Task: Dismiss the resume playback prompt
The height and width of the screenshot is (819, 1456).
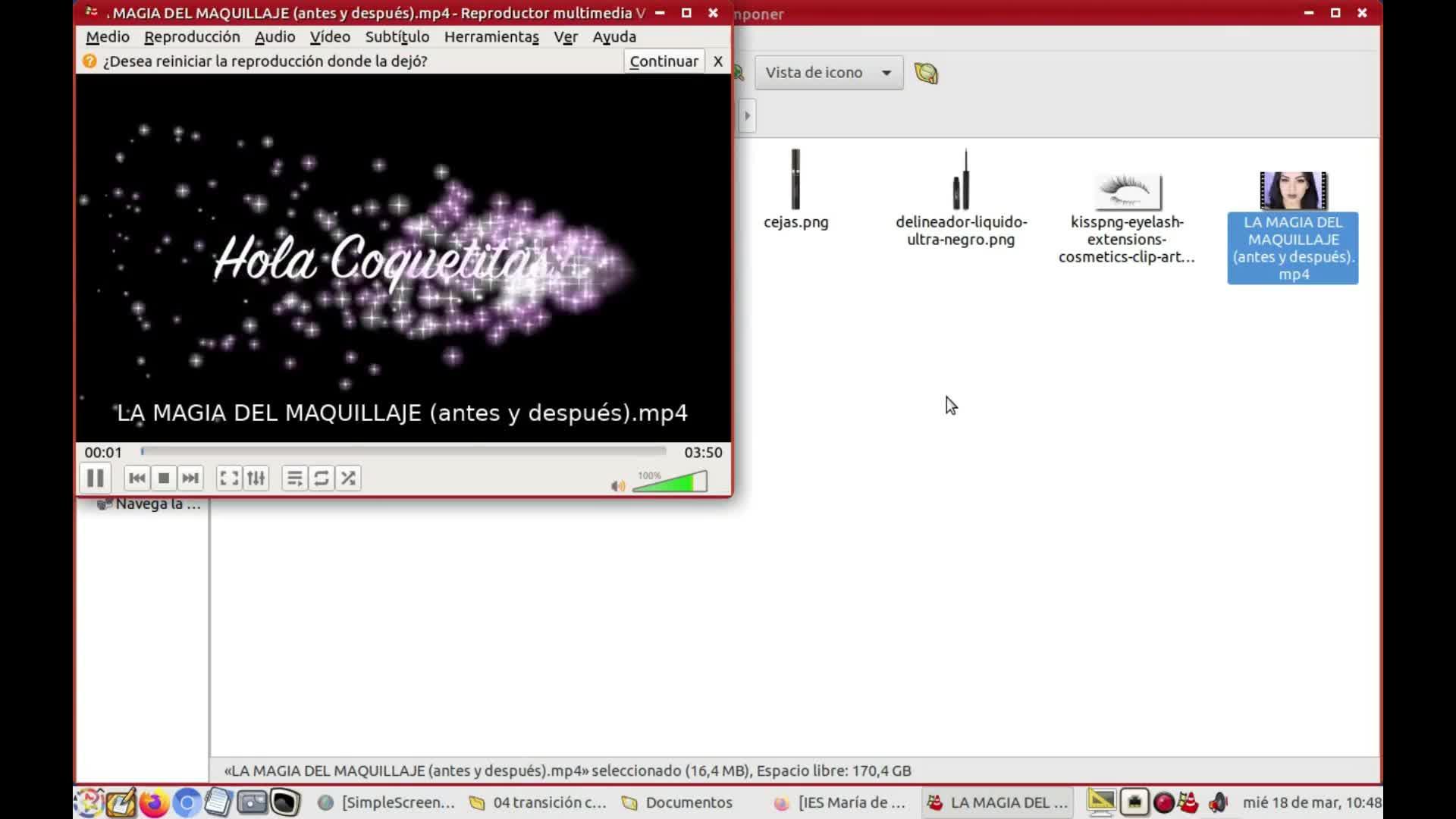Action: click(x=717, y=61)
